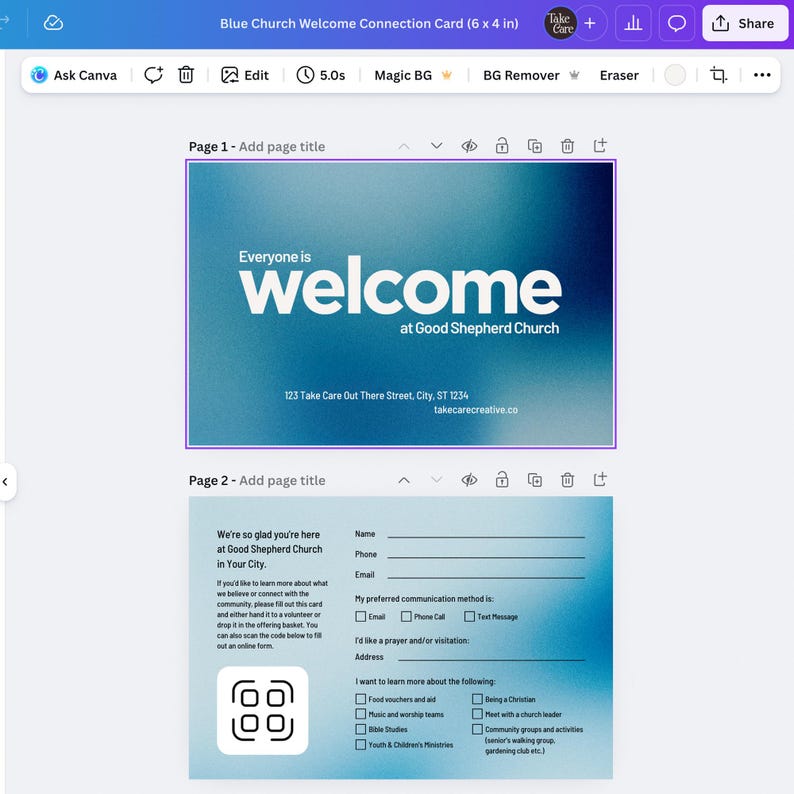Image resolution: width=794 pixels, height=794 pixels.
Task: Add a comment from the toolbar
Action: pyautogui.click(x=153, y=75)
